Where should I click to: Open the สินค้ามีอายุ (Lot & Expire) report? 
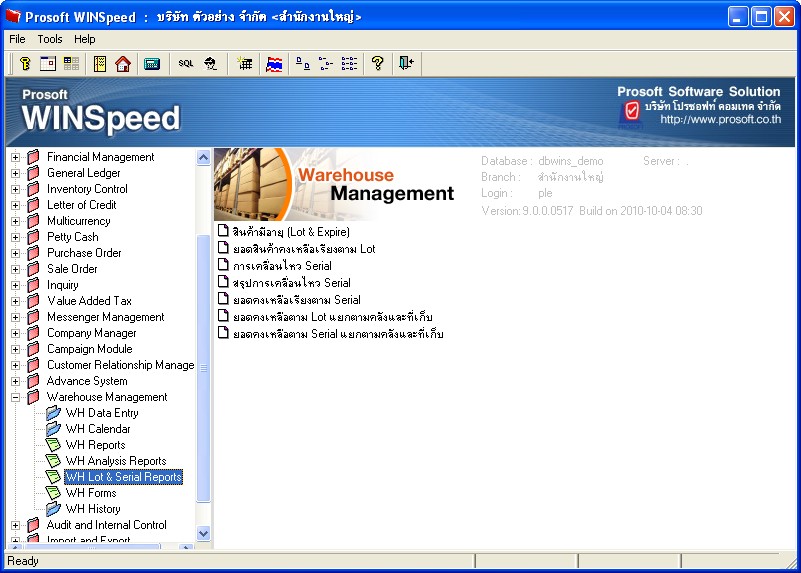coord(291,232)
